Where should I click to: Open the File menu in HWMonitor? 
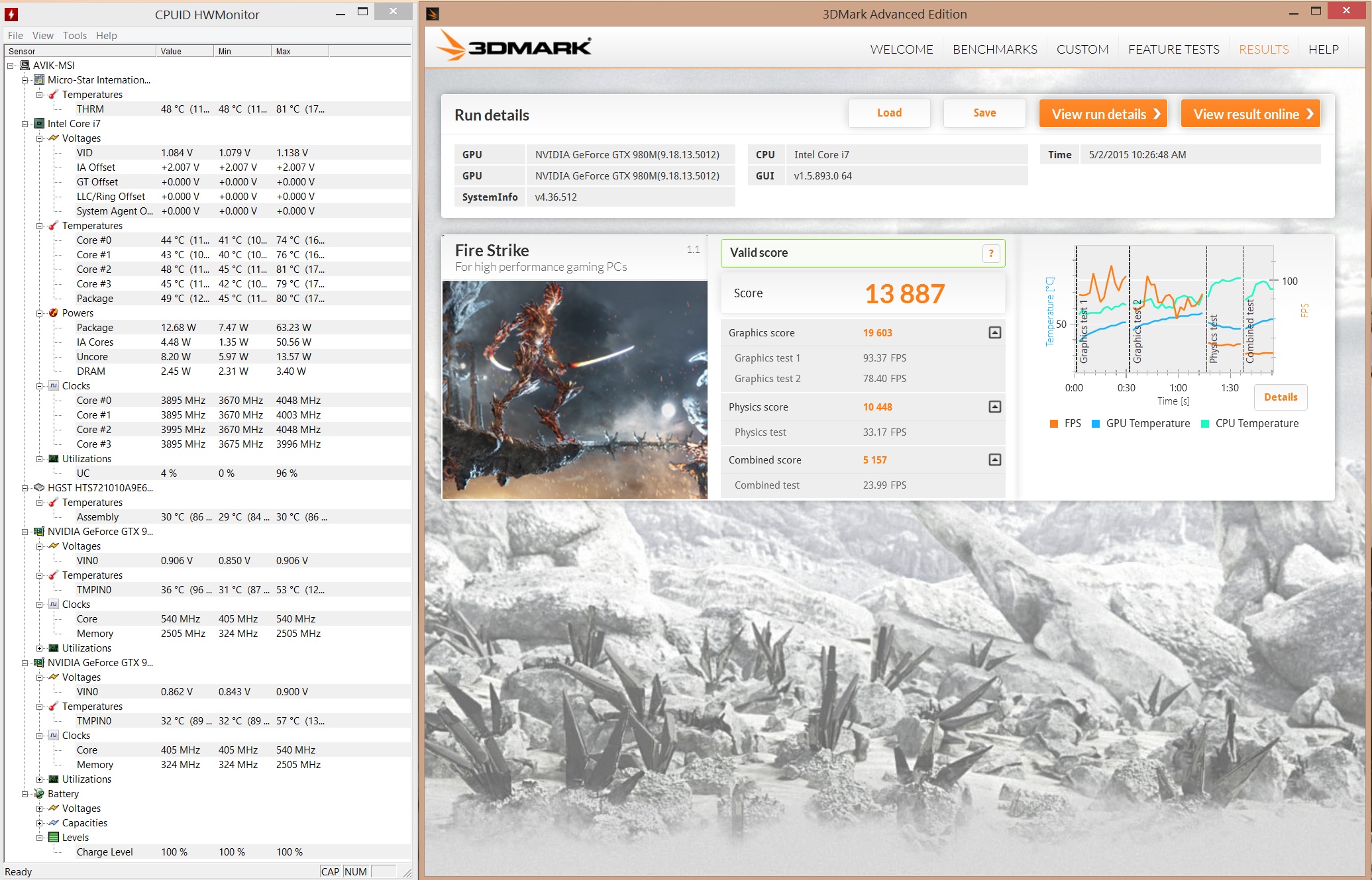(x=15, y=35)
